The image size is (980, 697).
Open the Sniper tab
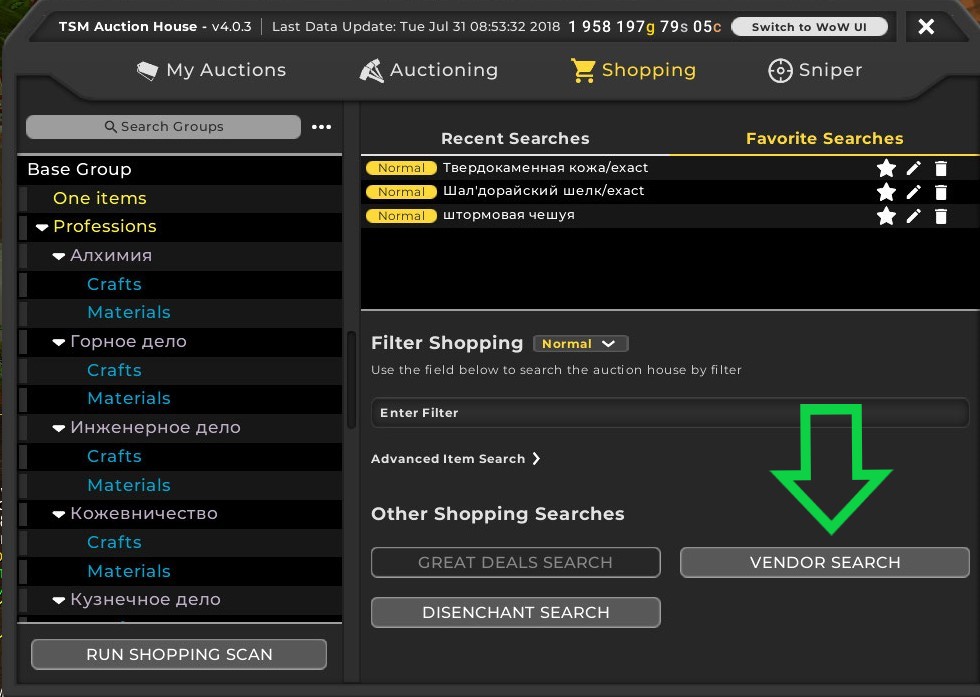click(815, 70)
